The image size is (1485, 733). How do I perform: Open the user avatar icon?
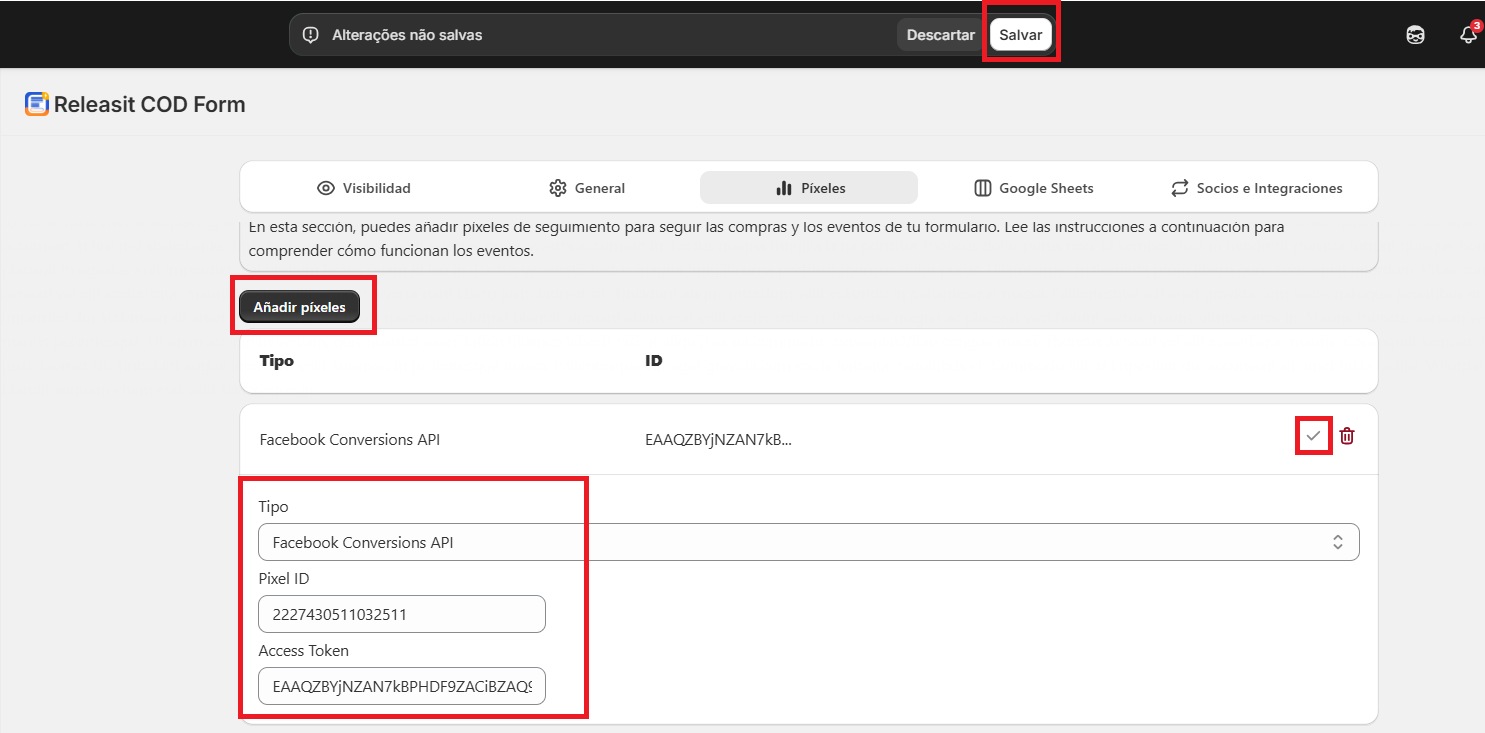coord(1415,35)
